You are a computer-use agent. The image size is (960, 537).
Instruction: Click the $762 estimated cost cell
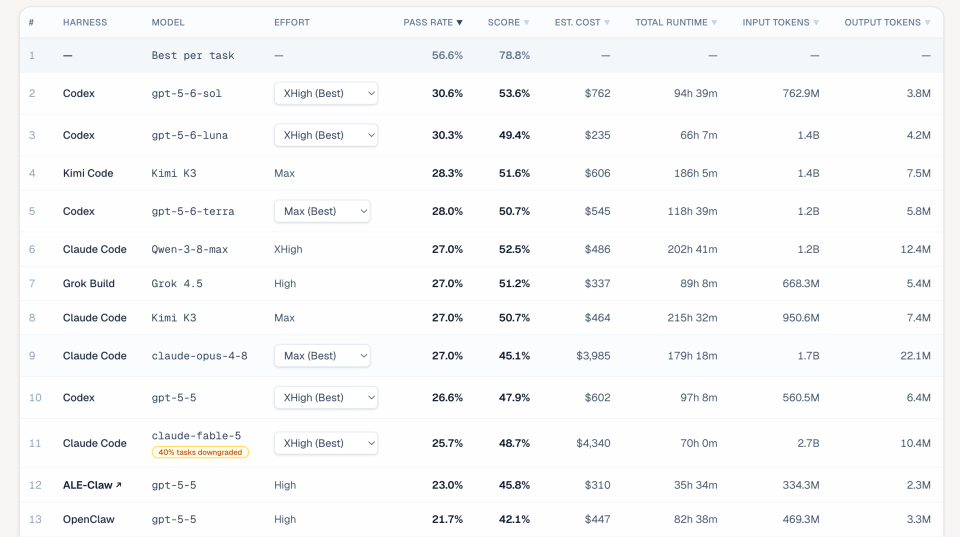click(598, 93)
